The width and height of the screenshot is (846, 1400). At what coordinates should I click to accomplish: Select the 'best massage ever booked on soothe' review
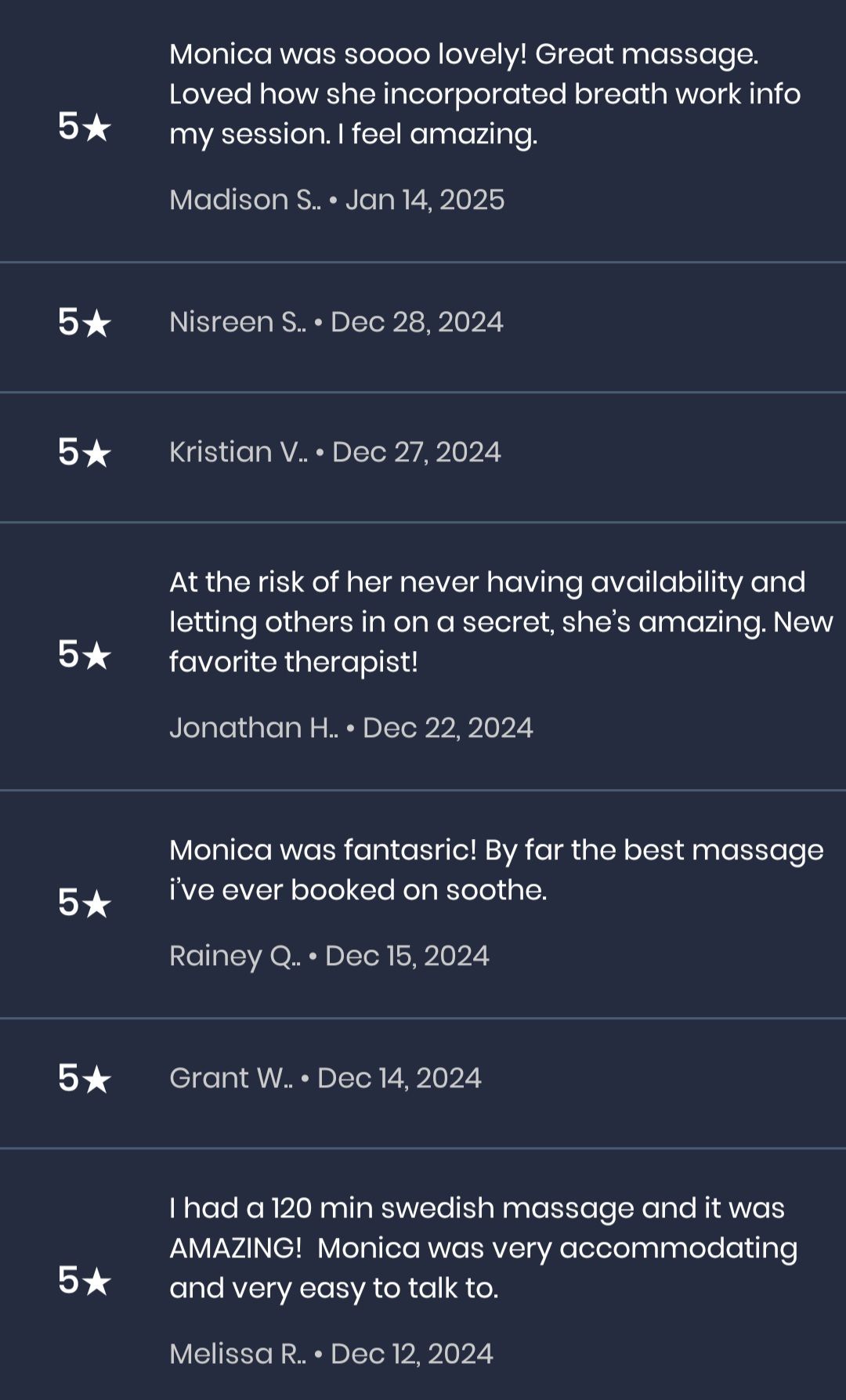tap(495, 870)
